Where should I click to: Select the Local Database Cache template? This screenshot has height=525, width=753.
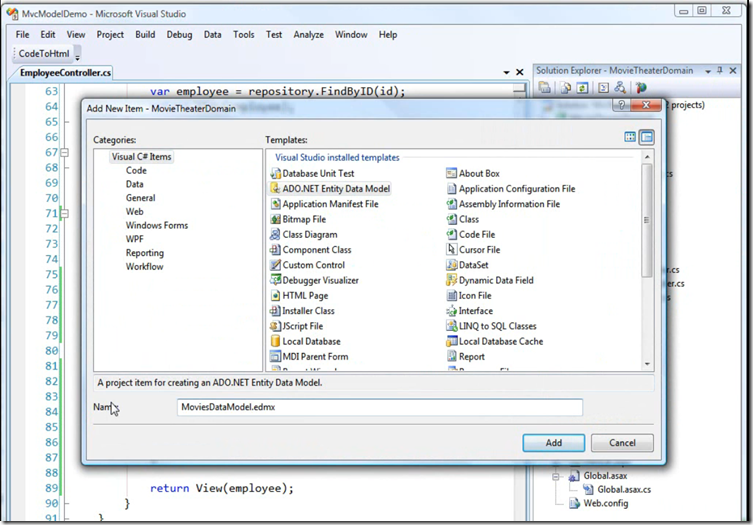pos(495,342)
